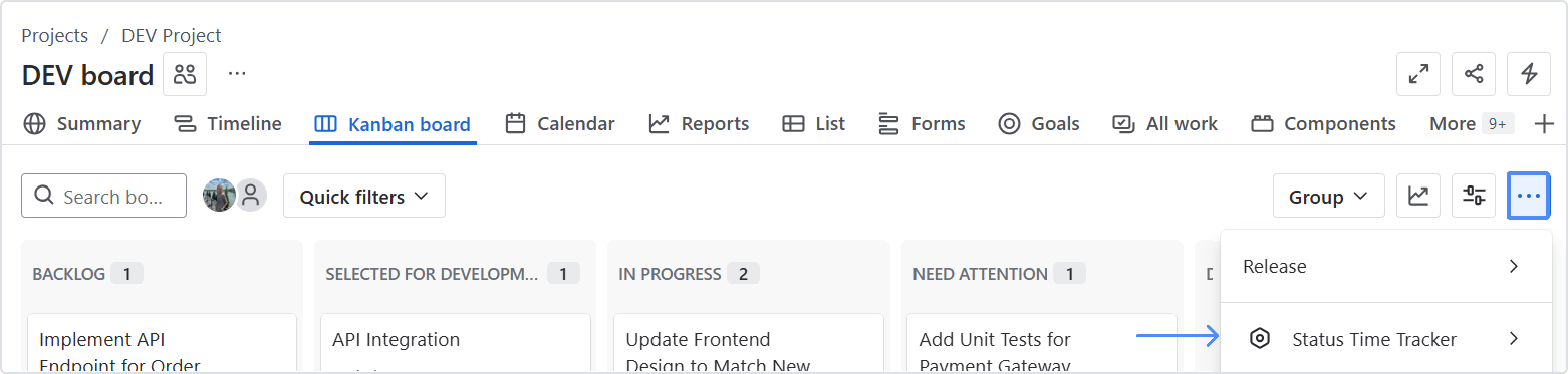This screenshot has height=374, width=1568.
Task: Expand the Quick filters dropdown
Action: point(364,196)
